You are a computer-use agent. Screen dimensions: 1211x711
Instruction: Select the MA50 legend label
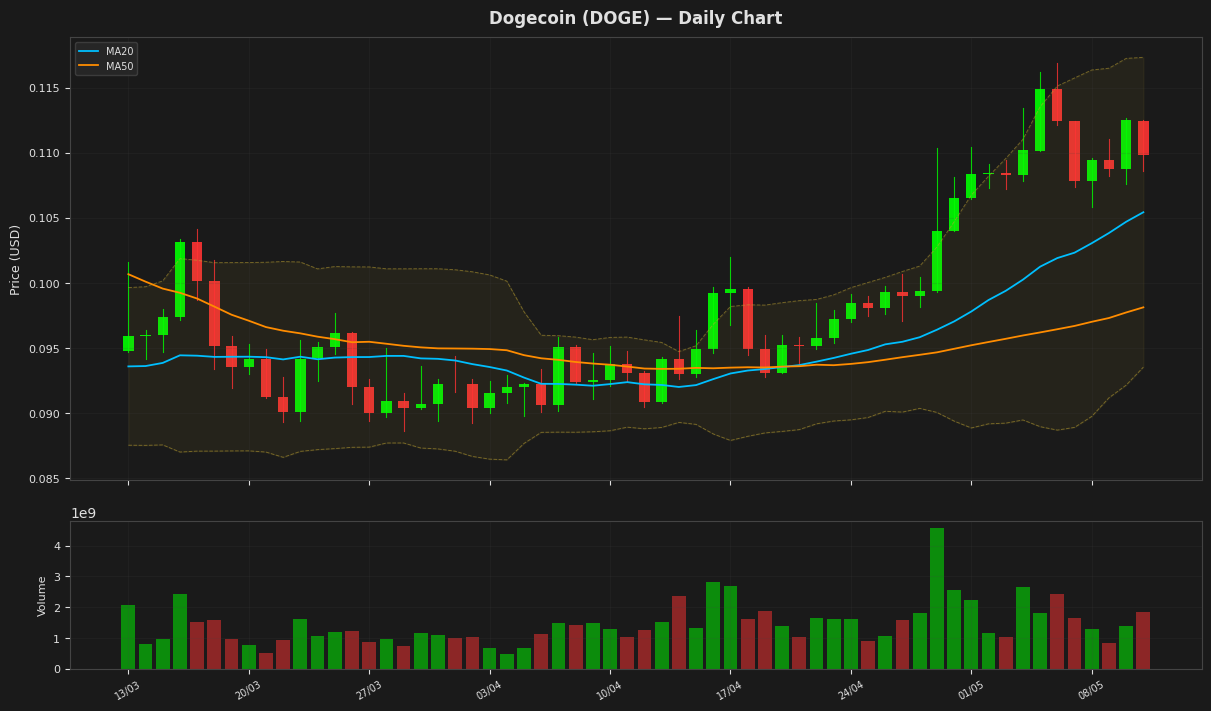pos(120,67)
